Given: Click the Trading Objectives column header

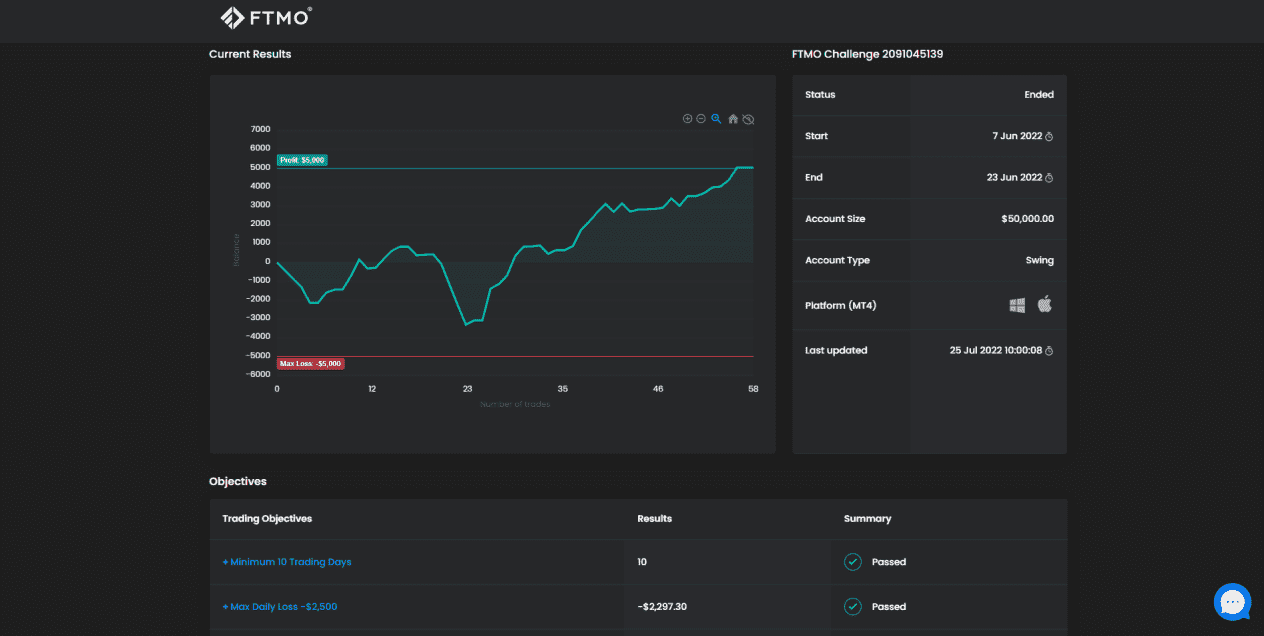Looking at the screenshot, I should [x=267, y=519].
